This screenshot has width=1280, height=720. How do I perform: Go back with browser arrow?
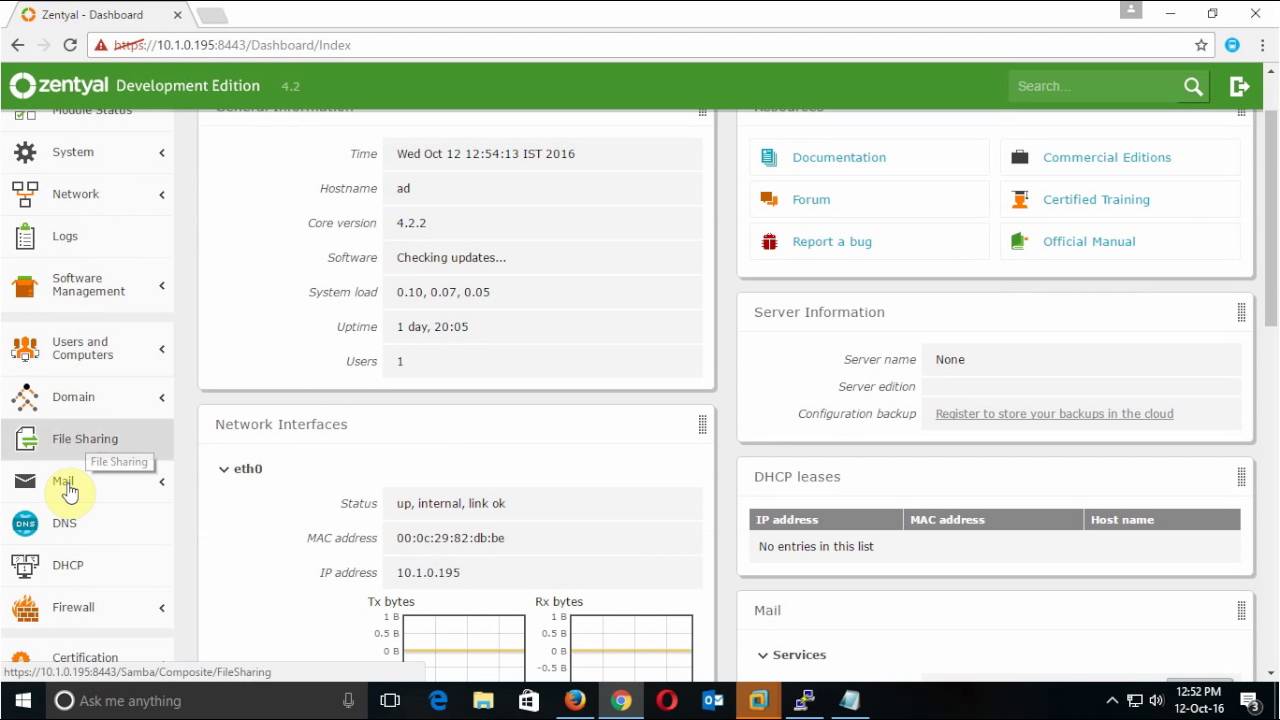[17, 45]
